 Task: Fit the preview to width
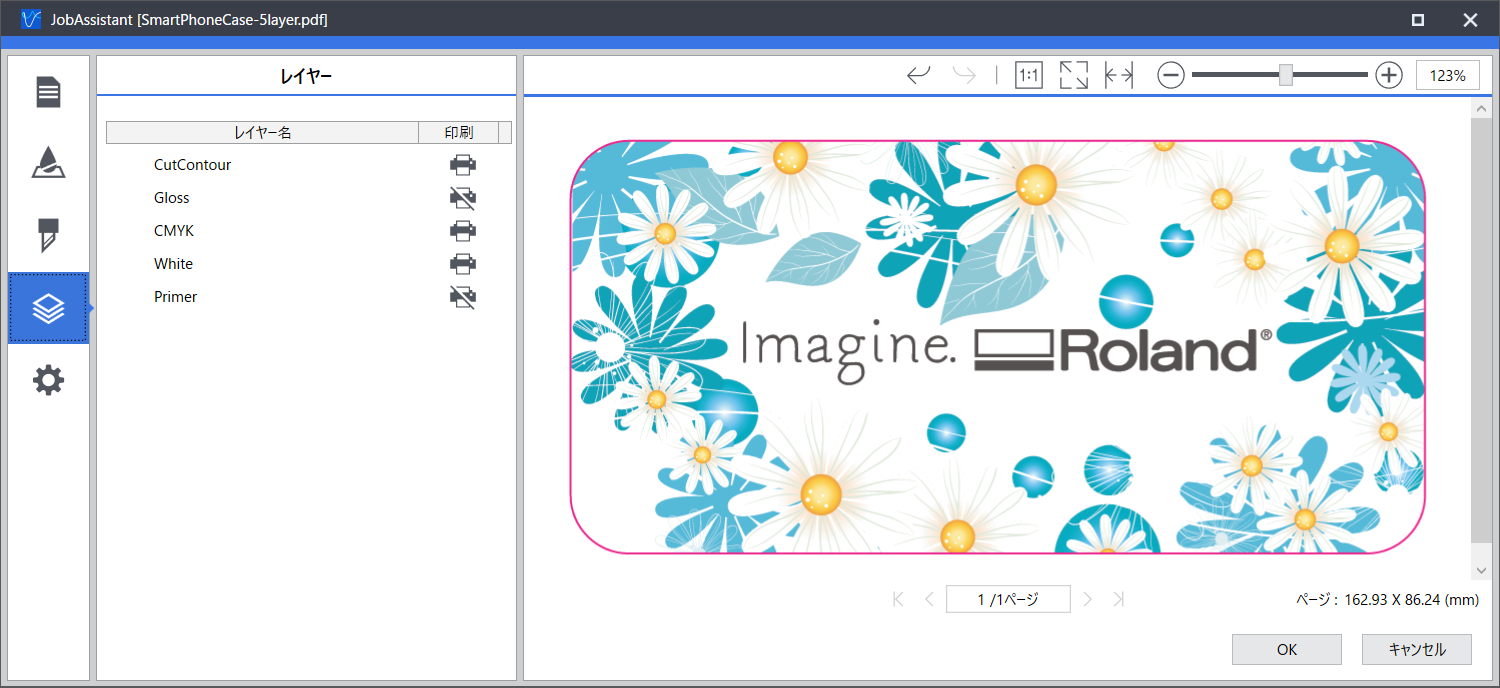(x=1119, y=75)
